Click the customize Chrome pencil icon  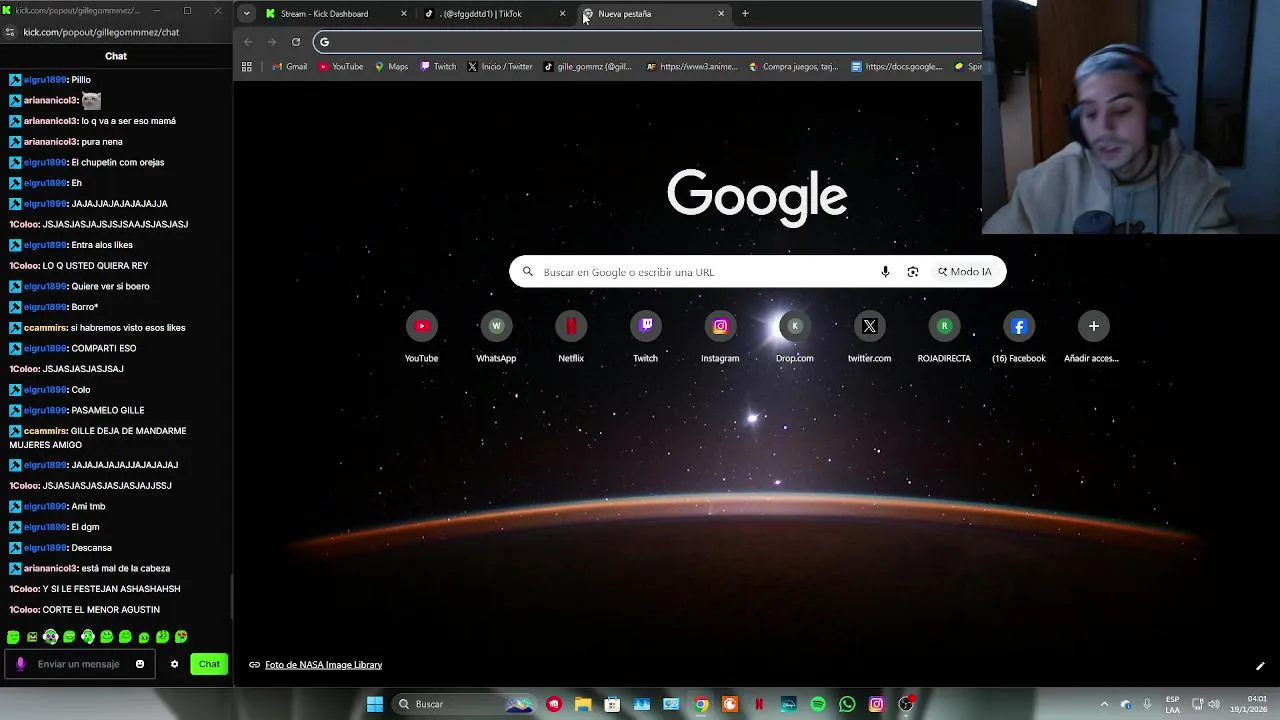[x=1260, y=666]
